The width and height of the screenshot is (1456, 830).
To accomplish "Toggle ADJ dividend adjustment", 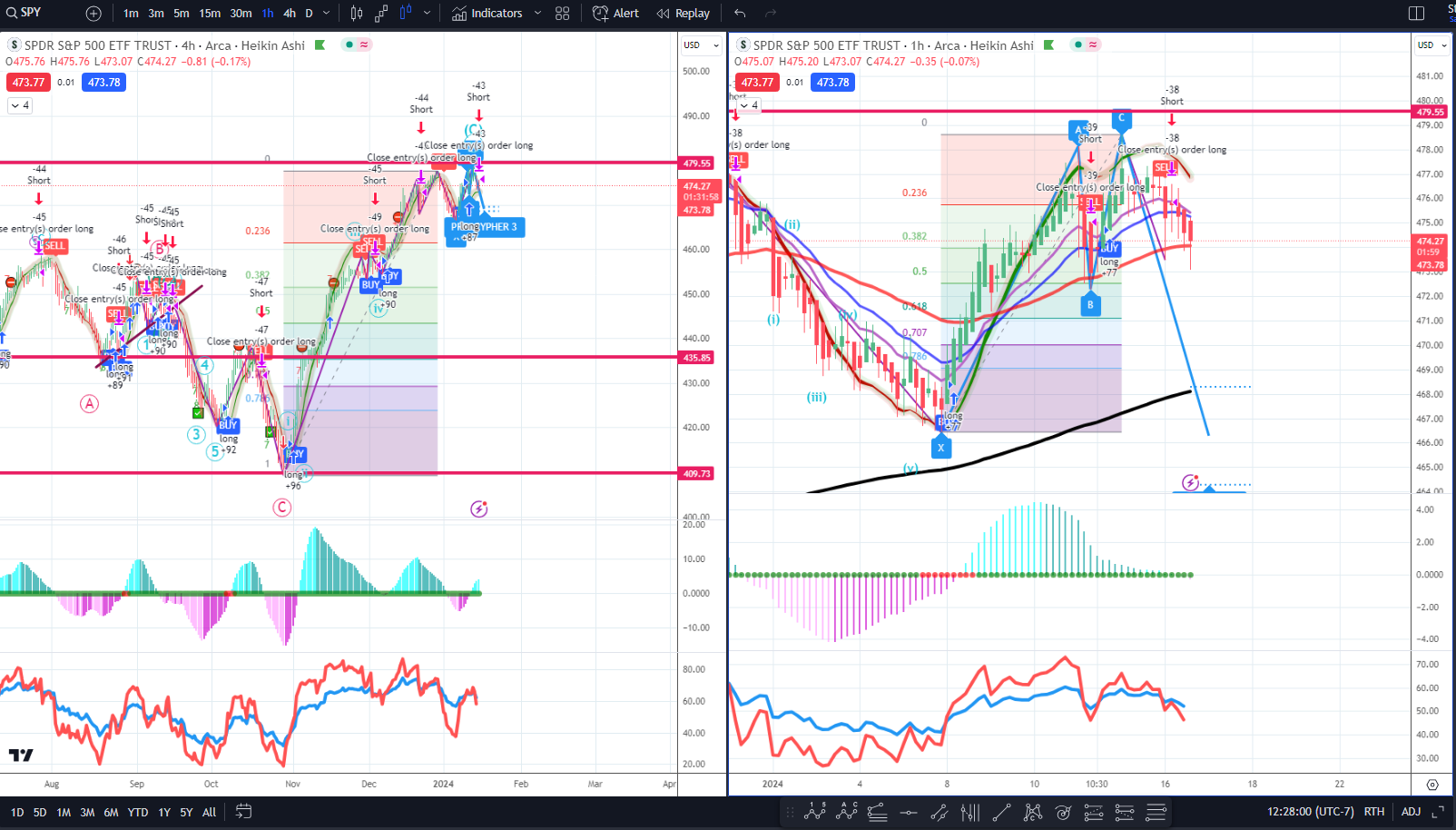I will [x=1411, y=812].
